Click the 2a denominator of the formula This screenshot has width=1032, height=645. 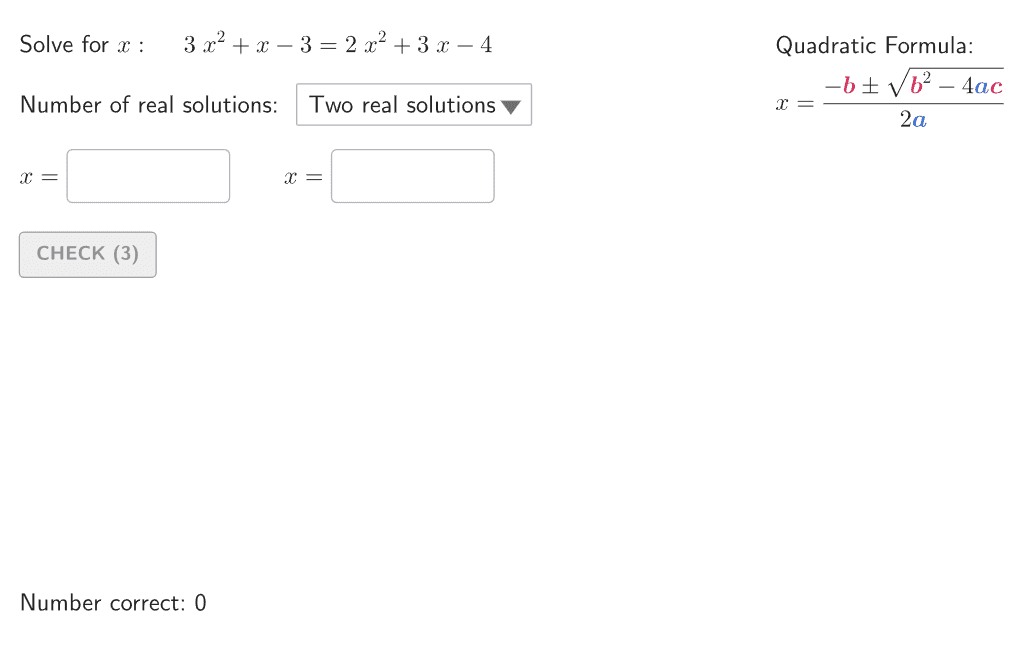912,121
